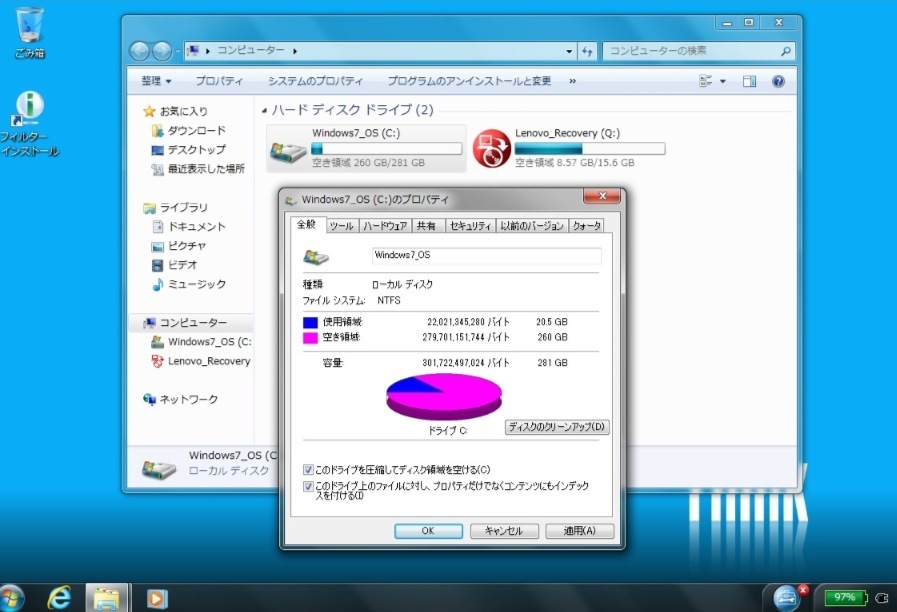The width and height of the screenshot is (897, 612).
Task: Open the 整理 dropdown menu
Action: 156,81
